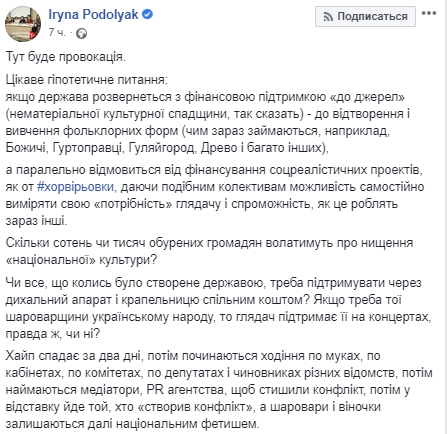Click the globe public audience icon

(81, 34)
